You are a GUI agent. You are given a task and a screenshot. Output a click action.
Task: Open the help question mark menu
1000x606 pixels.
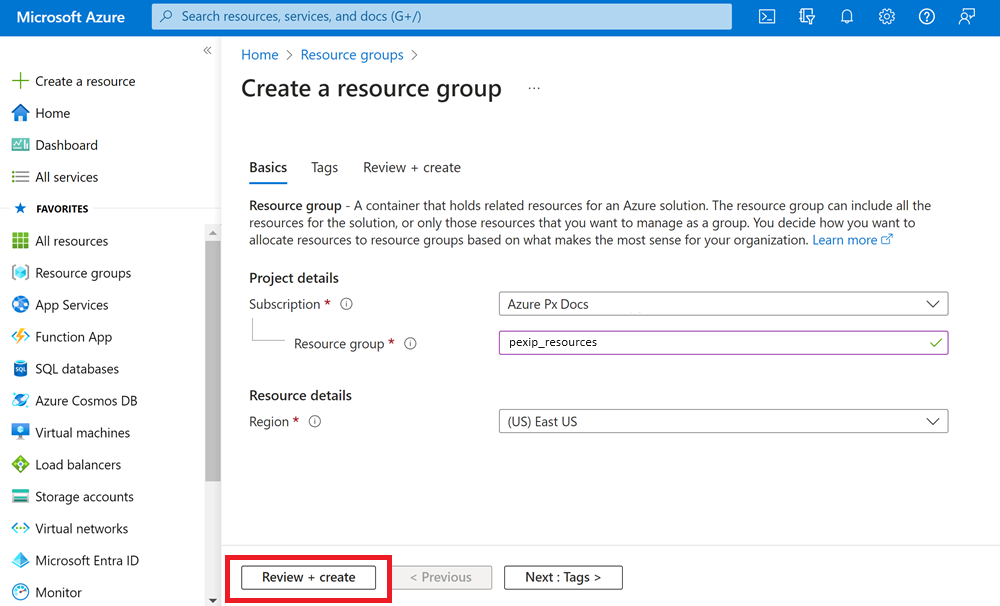click(926, 16)
